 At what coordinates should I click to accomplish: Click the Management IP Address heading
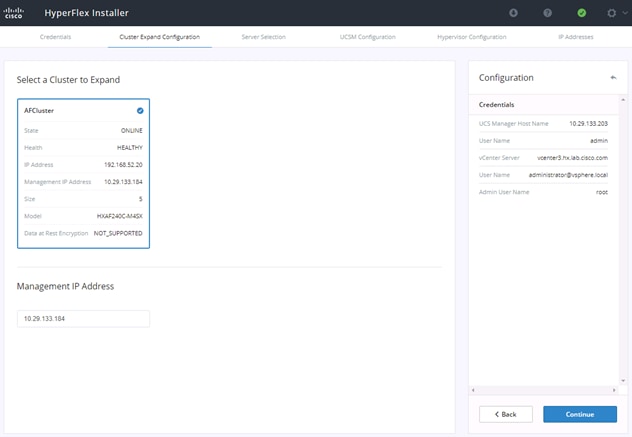pyautogui.click(x=65, y=286)
